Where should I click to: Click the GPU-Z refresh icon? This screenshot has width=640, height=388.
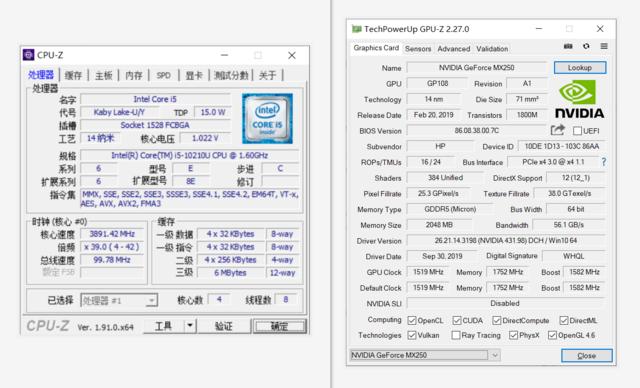pos(586,47)
